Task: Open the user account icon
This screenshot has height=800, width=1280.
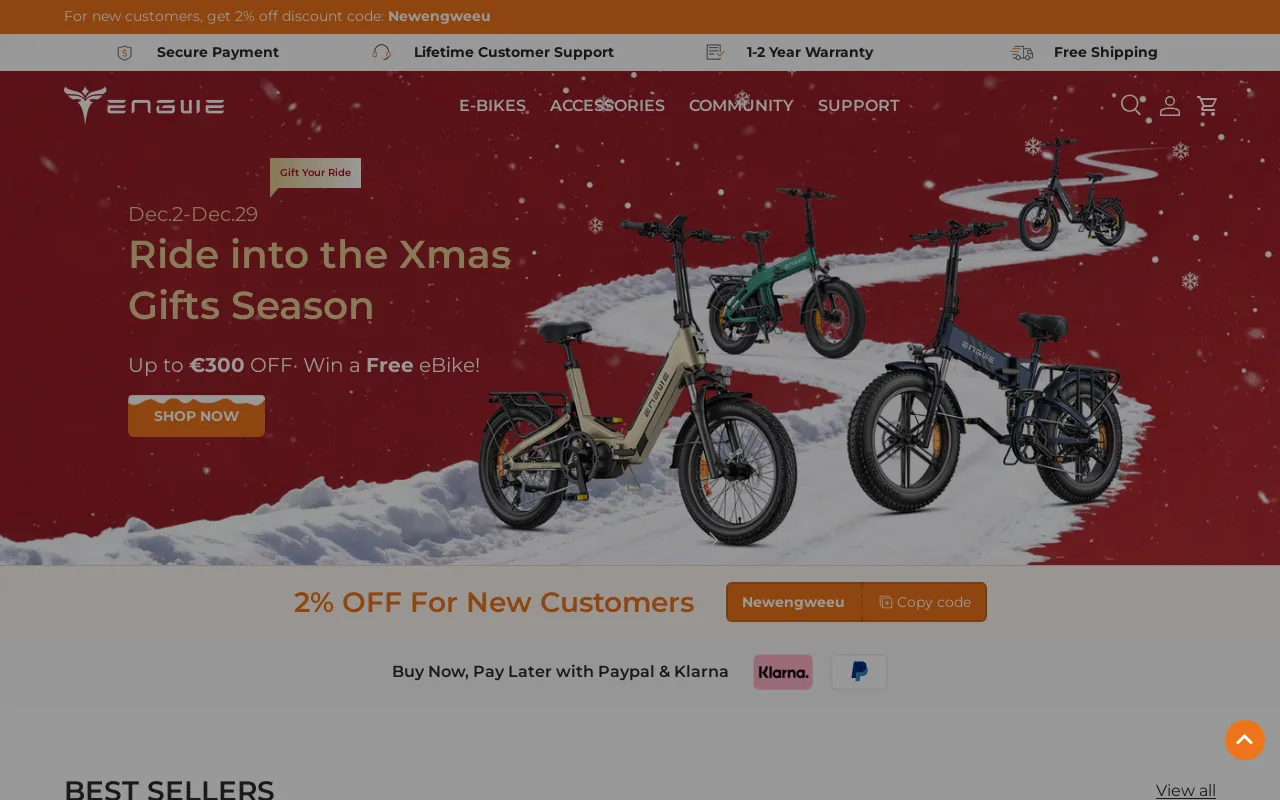Action: [x=1170, y=105]
